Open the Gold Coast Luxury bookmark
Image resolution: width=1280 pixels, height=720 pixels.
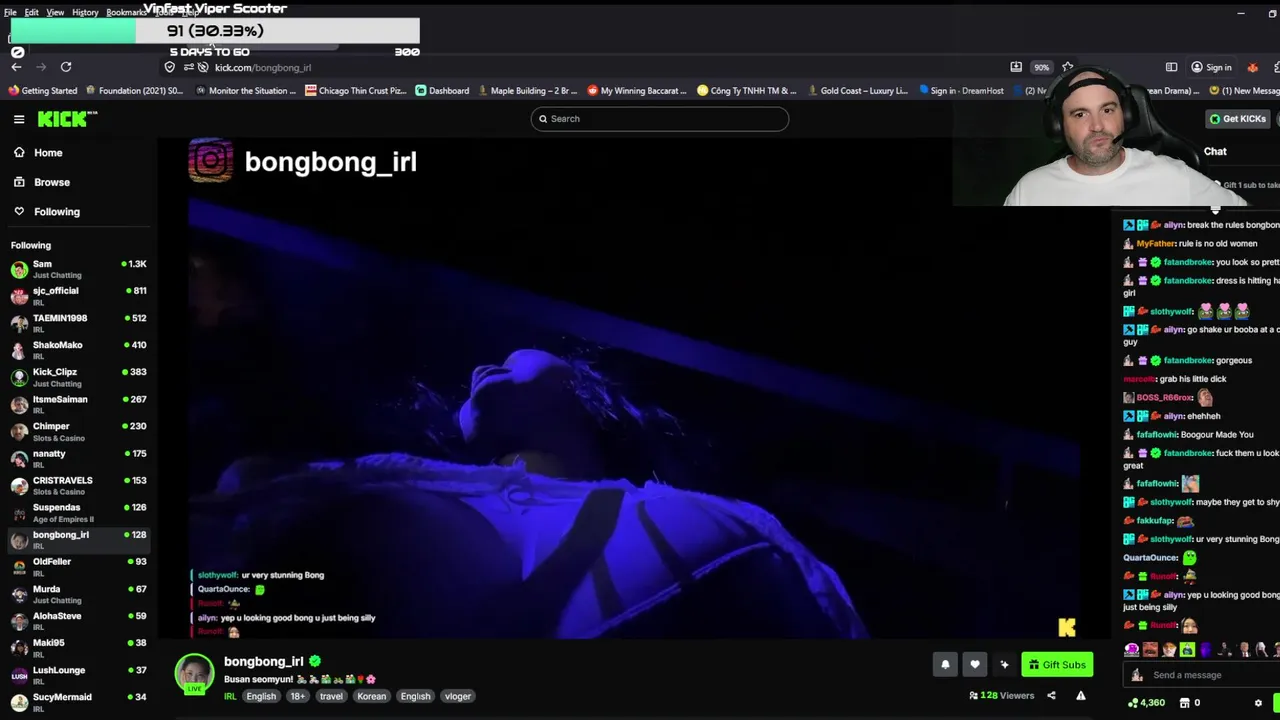[x=856, y=90]
